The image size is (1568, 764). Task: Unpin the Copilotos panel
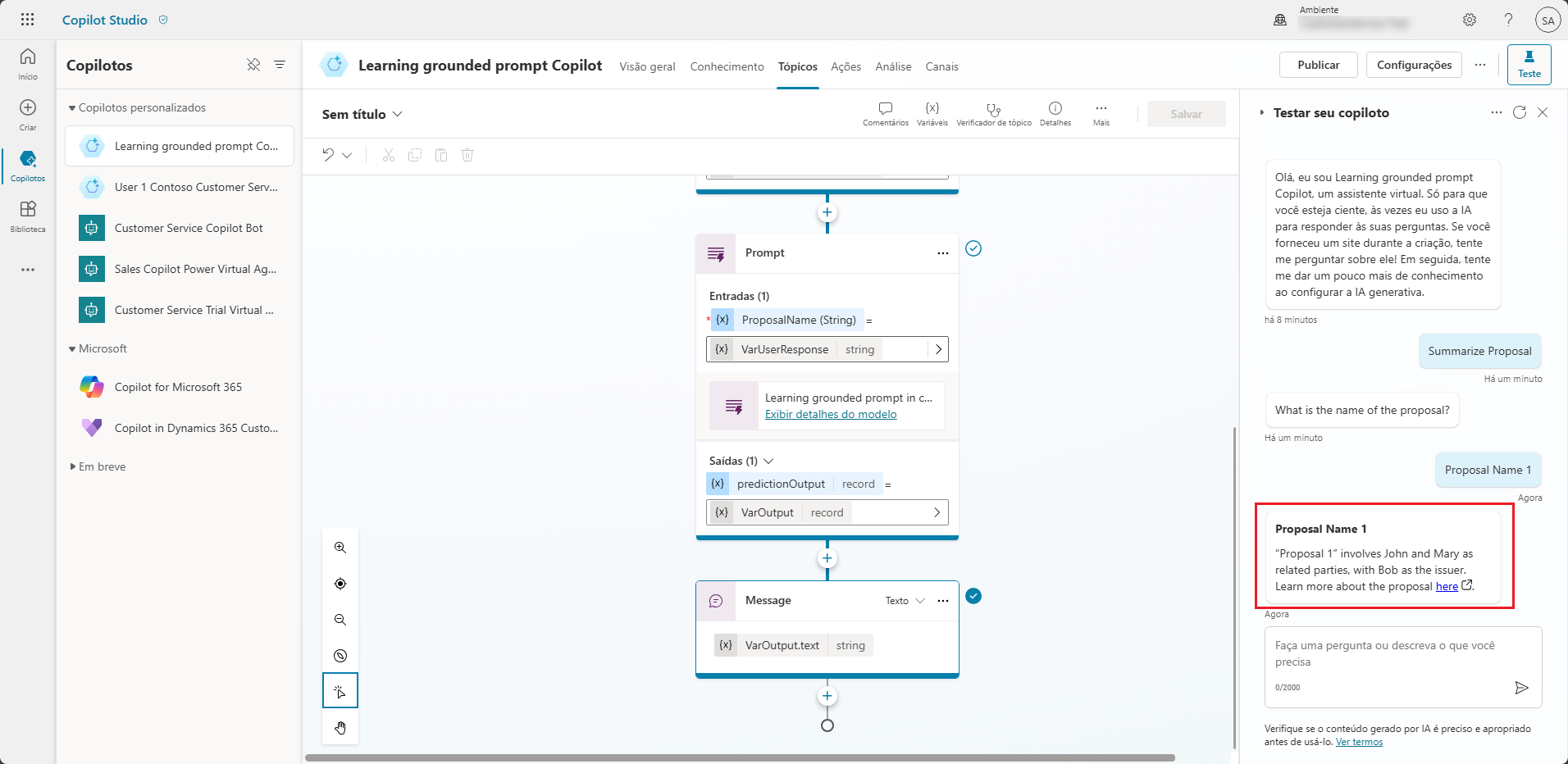(x=253, y=65)
